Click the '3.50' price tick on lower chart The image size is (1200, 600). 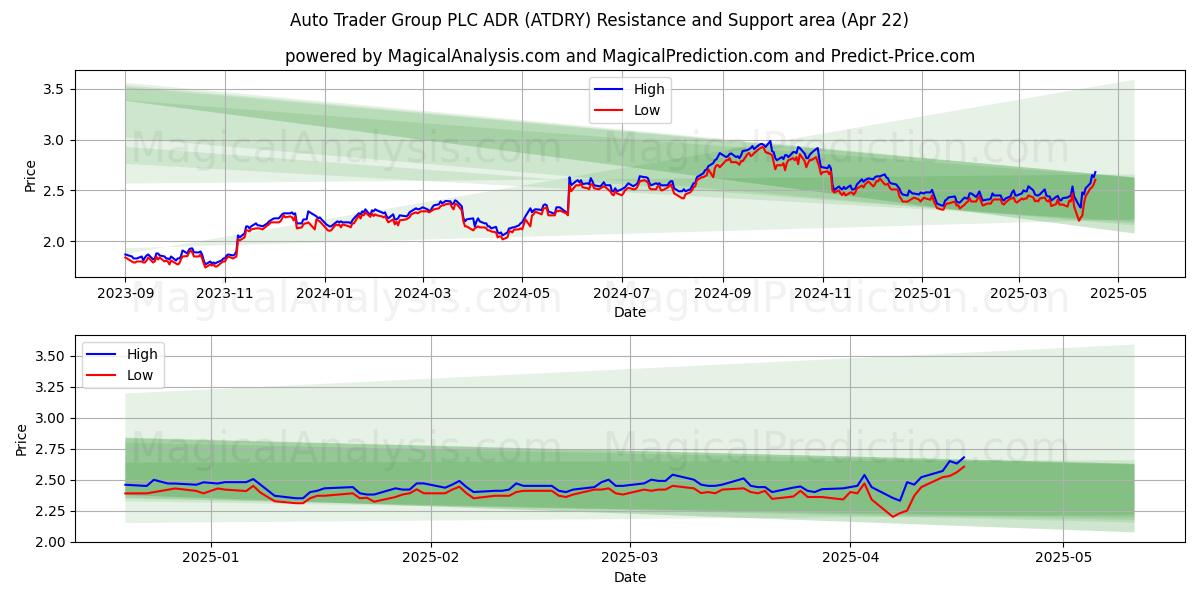tap(50, 356)
